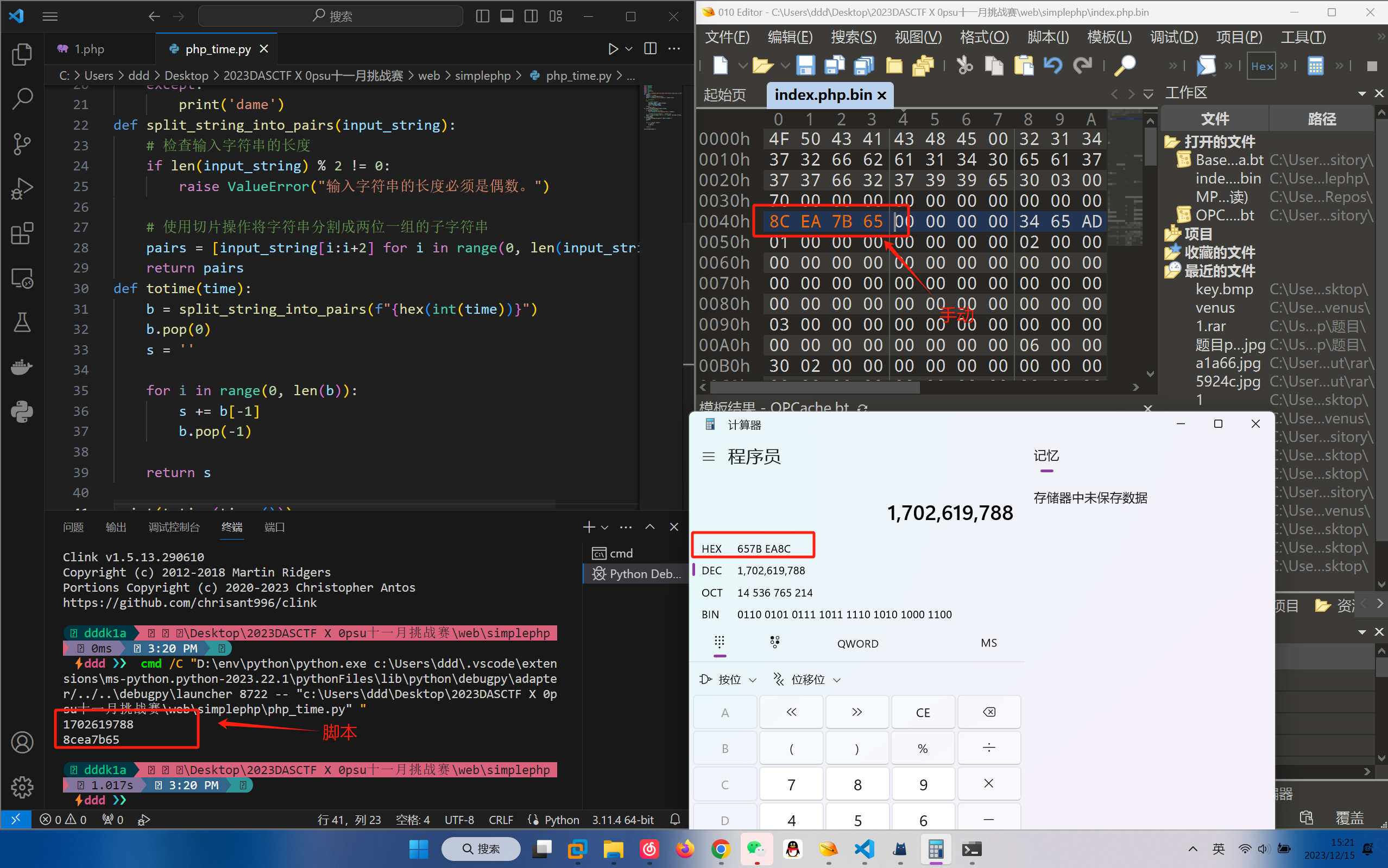This screenshot has height=868, width=1388.
Task: Open the new file dropdown arrow in 010 Editor
Action: 742,66
